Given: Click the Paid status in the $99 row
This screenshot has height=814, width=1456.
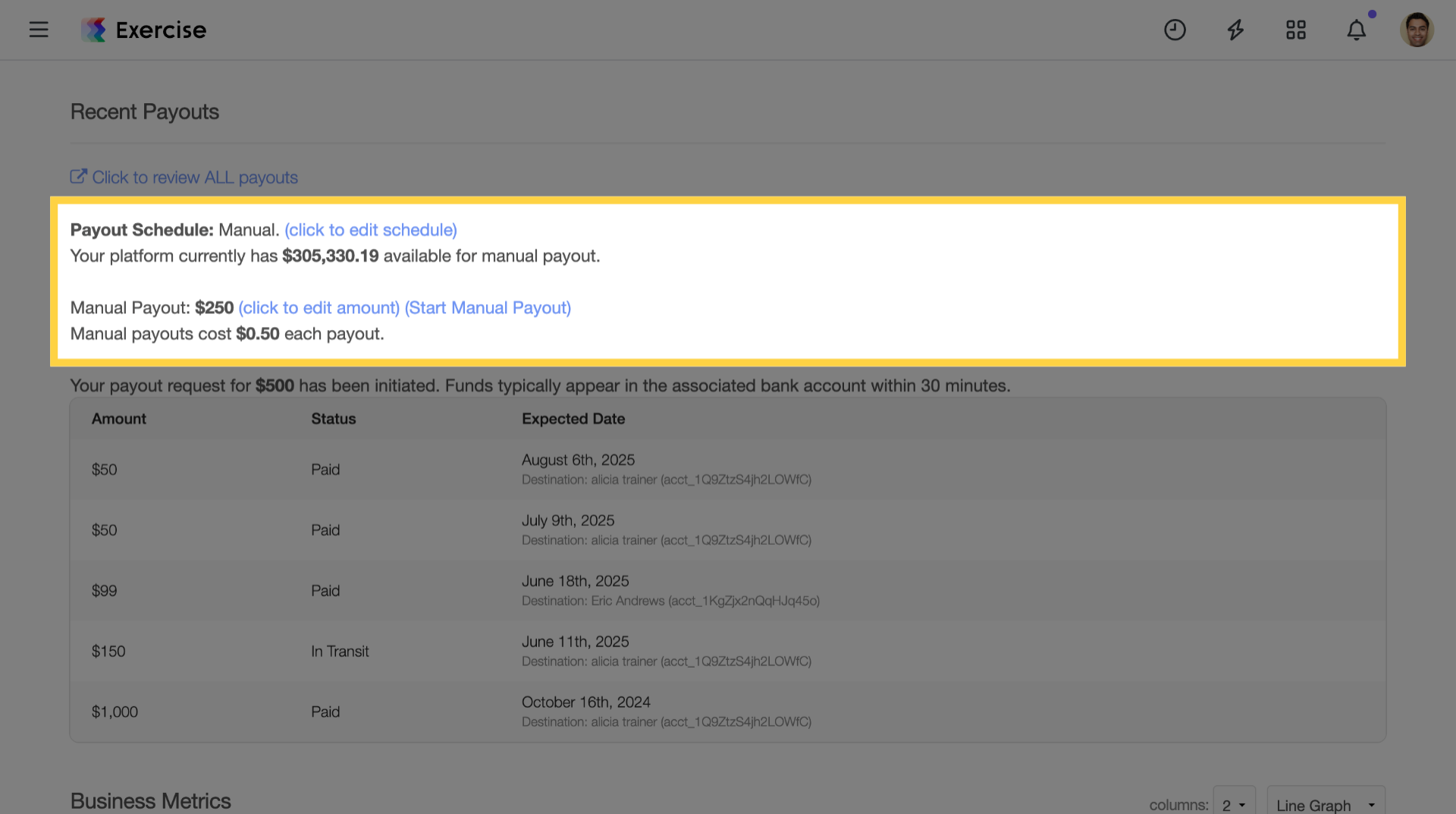Looking at the screenshot, I should [x=325, y=591].
